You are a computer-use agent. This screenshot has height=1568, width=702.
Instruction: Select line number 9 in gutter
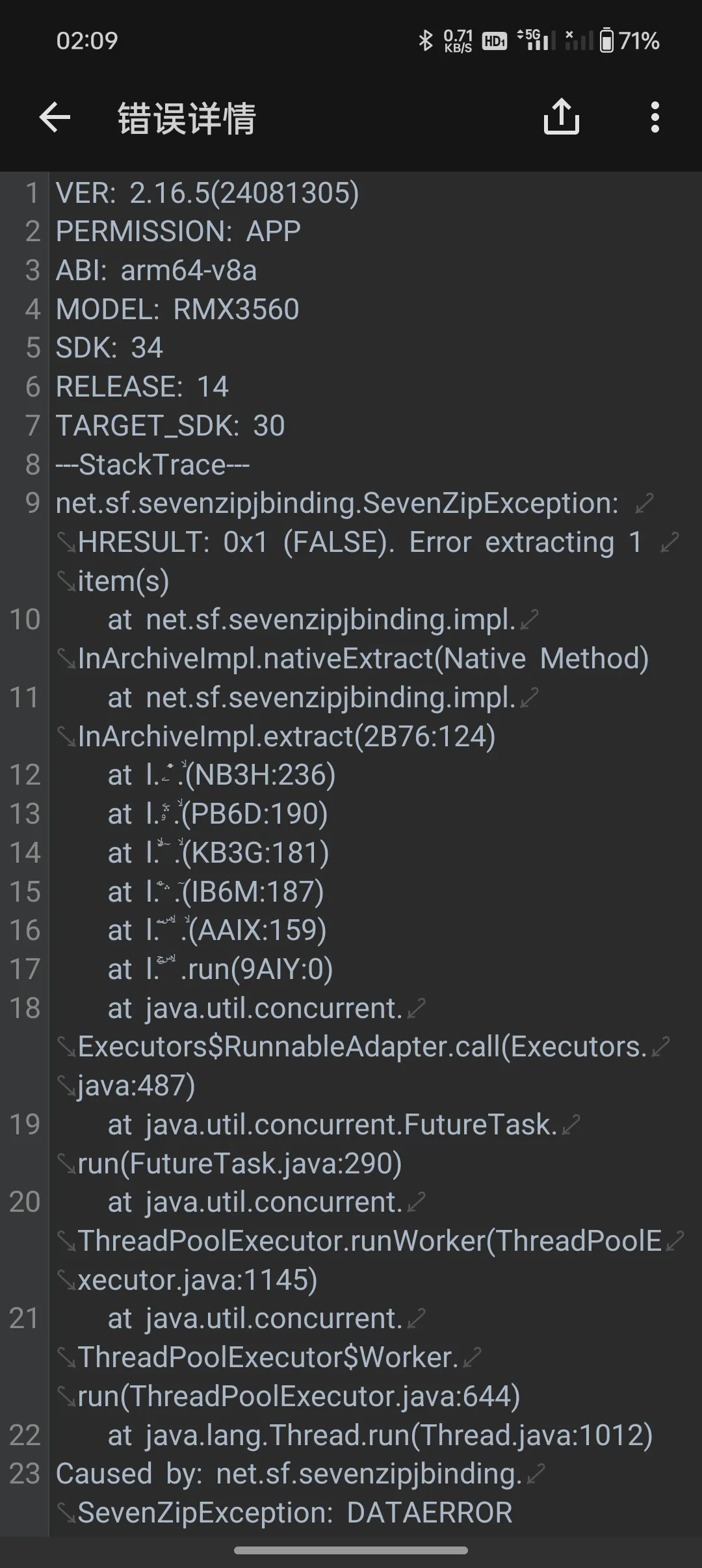(32, 503)
